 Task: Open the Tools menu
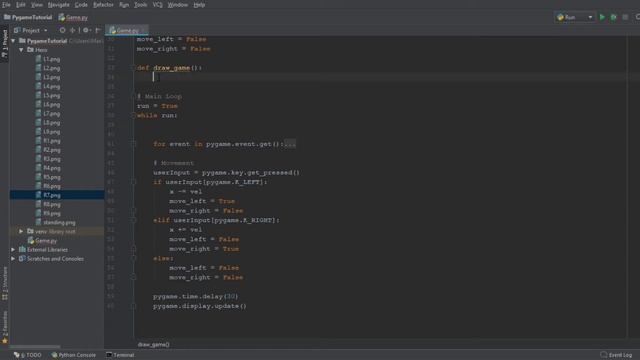(140, 5)
